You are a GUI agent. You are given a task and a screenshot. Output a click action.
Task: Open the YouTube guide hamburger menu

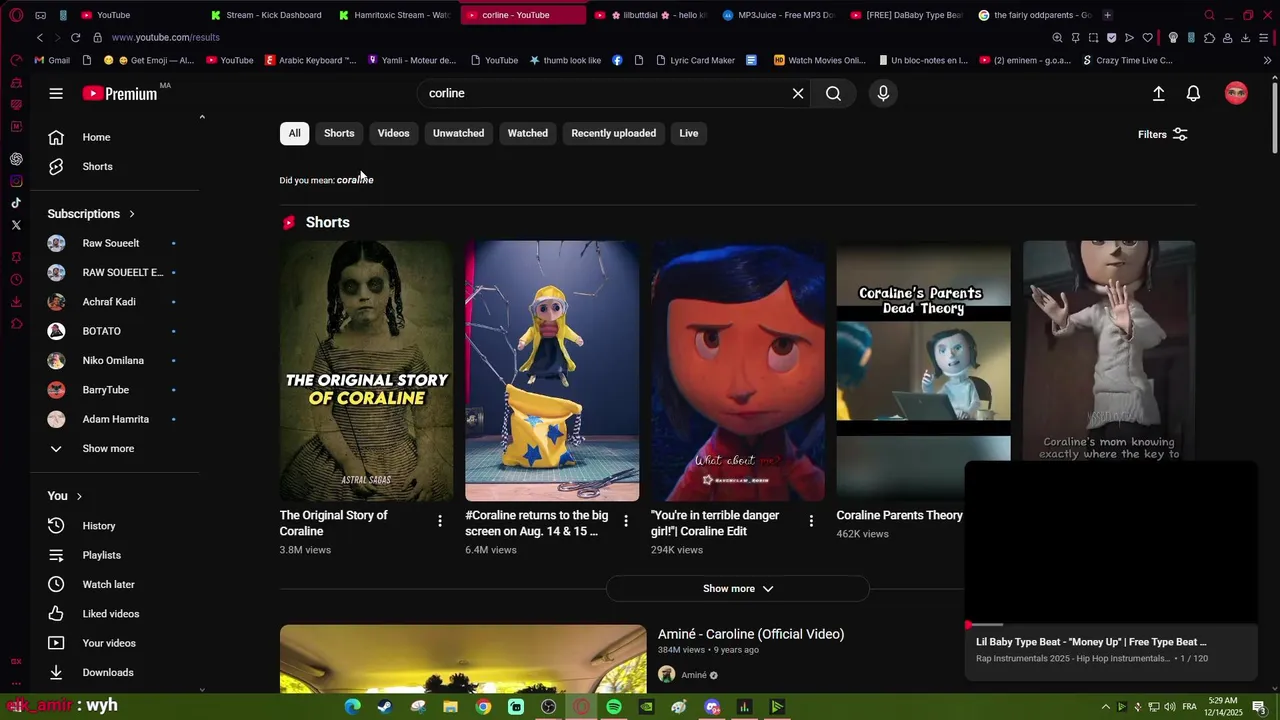click(x=56, y=93)
